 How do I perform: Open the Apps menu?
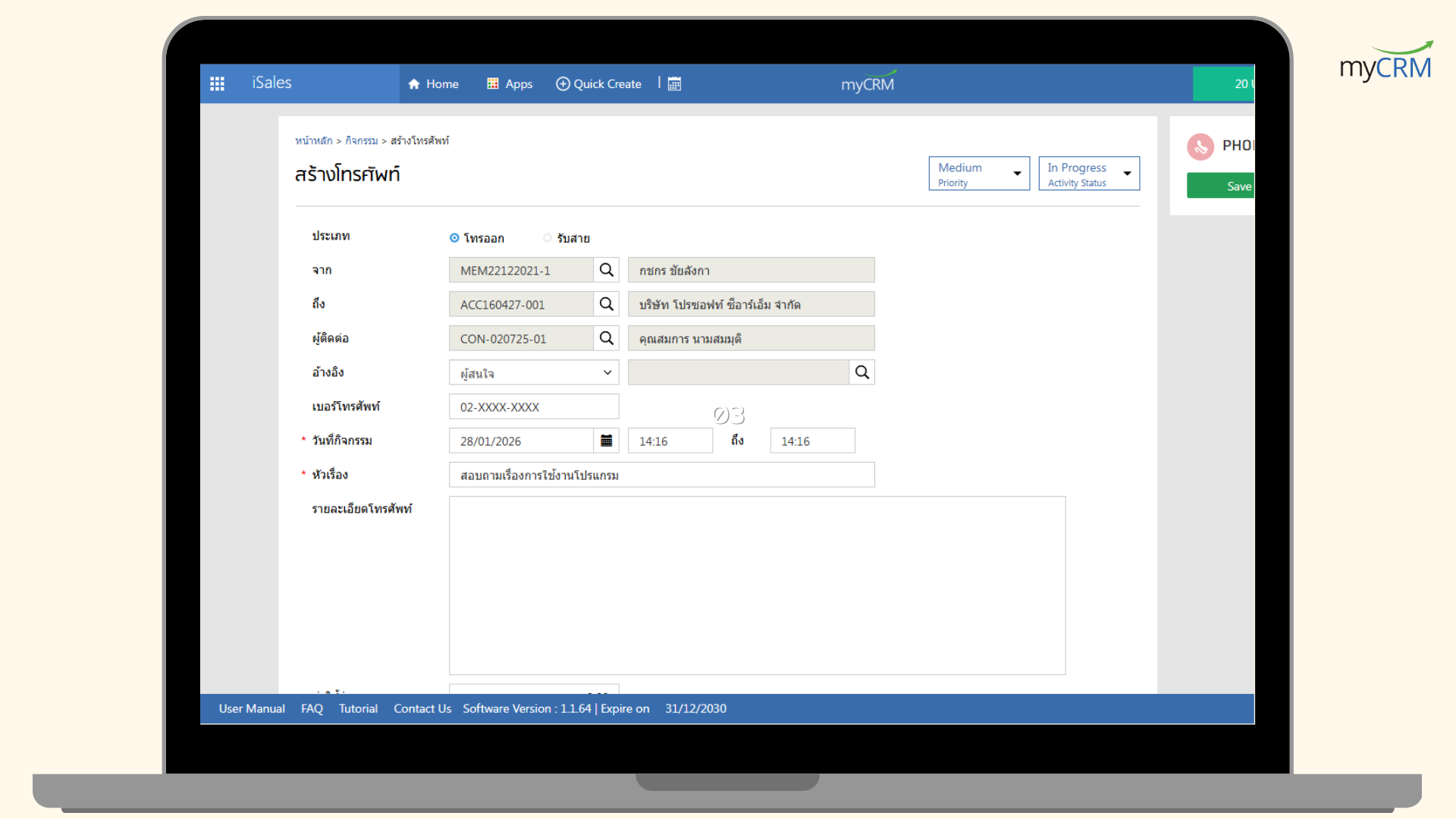click(510, 83)
